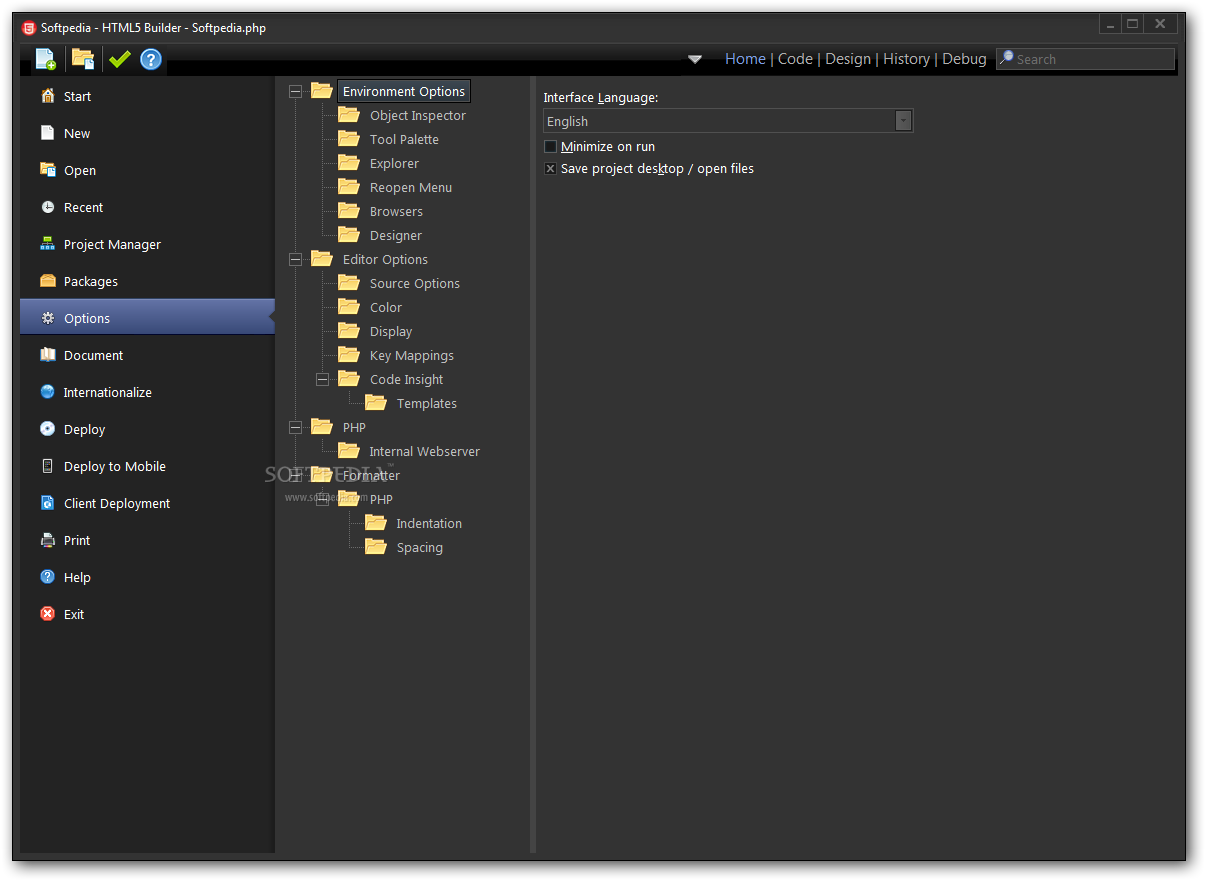
Task: Click the Key Mappings folder icon
Action: click(349, 354)
